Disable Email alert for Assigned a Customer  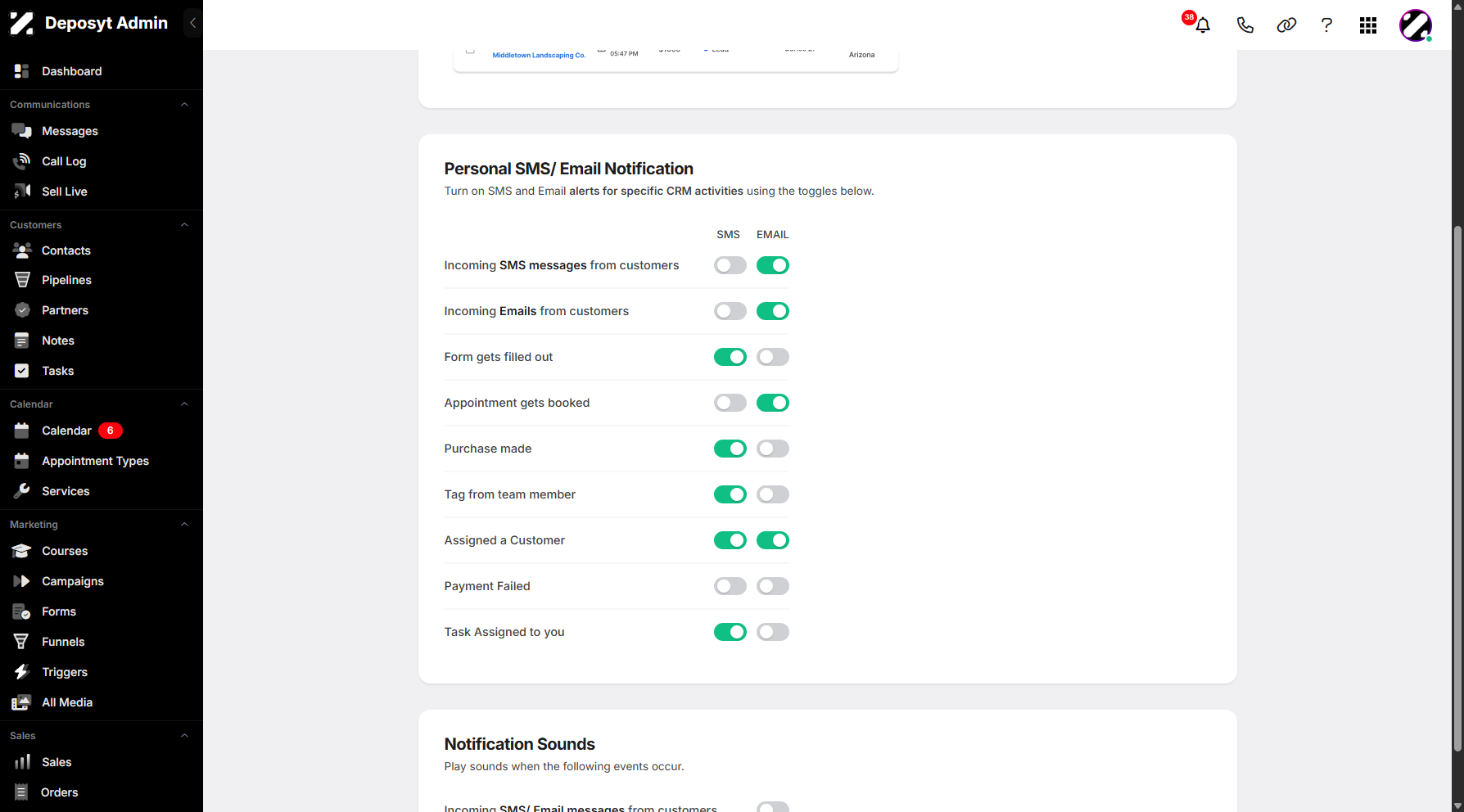(x=772, y=540)
